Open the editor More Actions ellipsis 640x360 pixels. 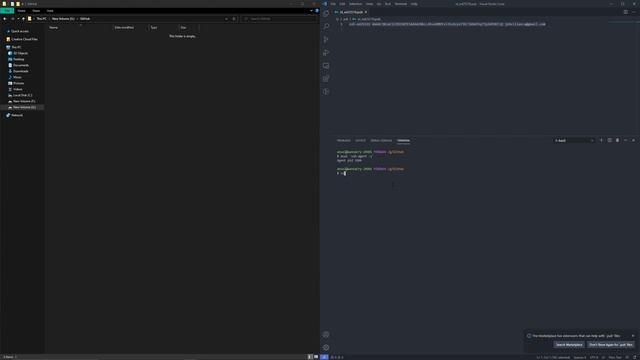(x=633, y=12)
